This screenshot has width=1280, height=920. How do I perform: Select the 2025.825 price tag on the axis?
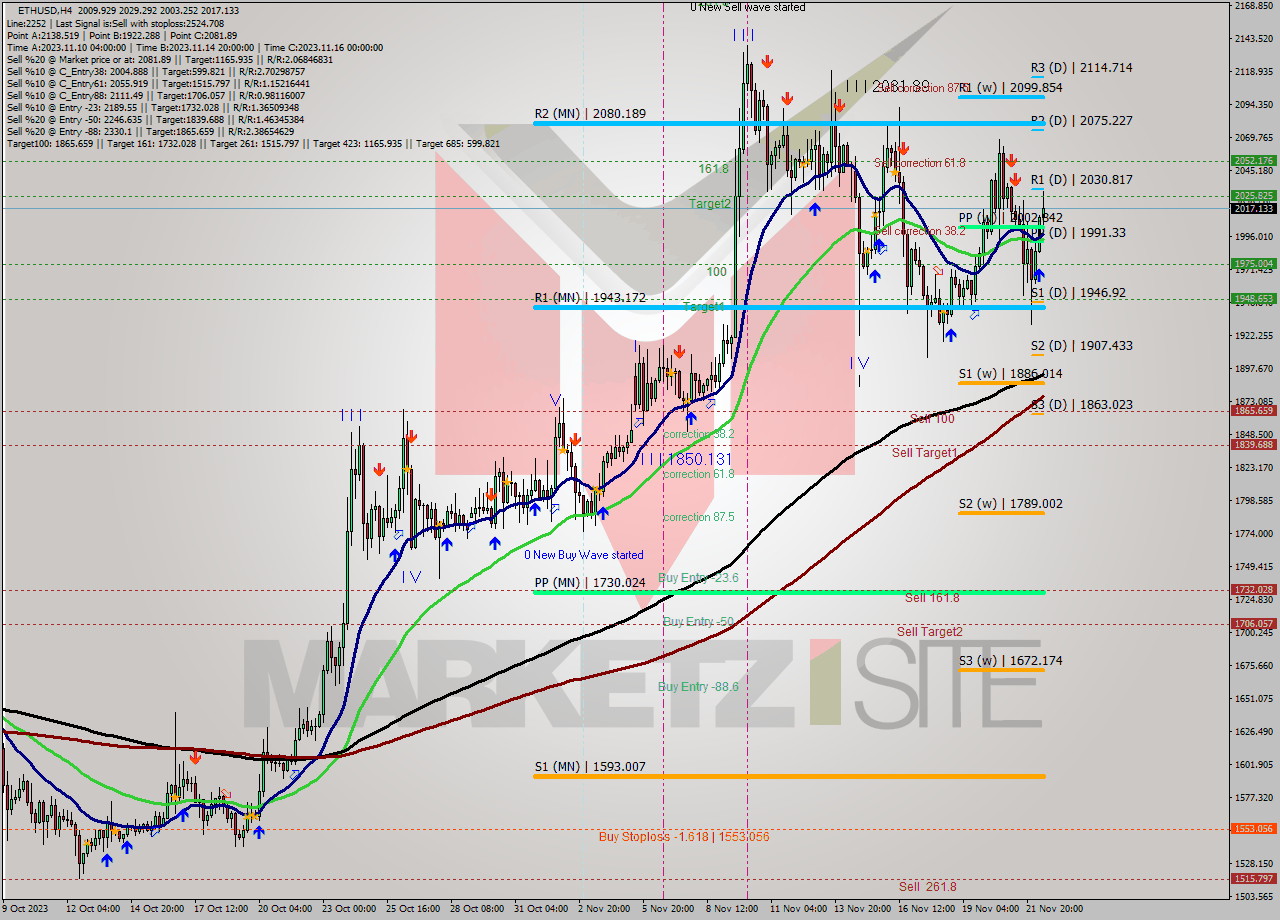click(x=1253, y=196)
